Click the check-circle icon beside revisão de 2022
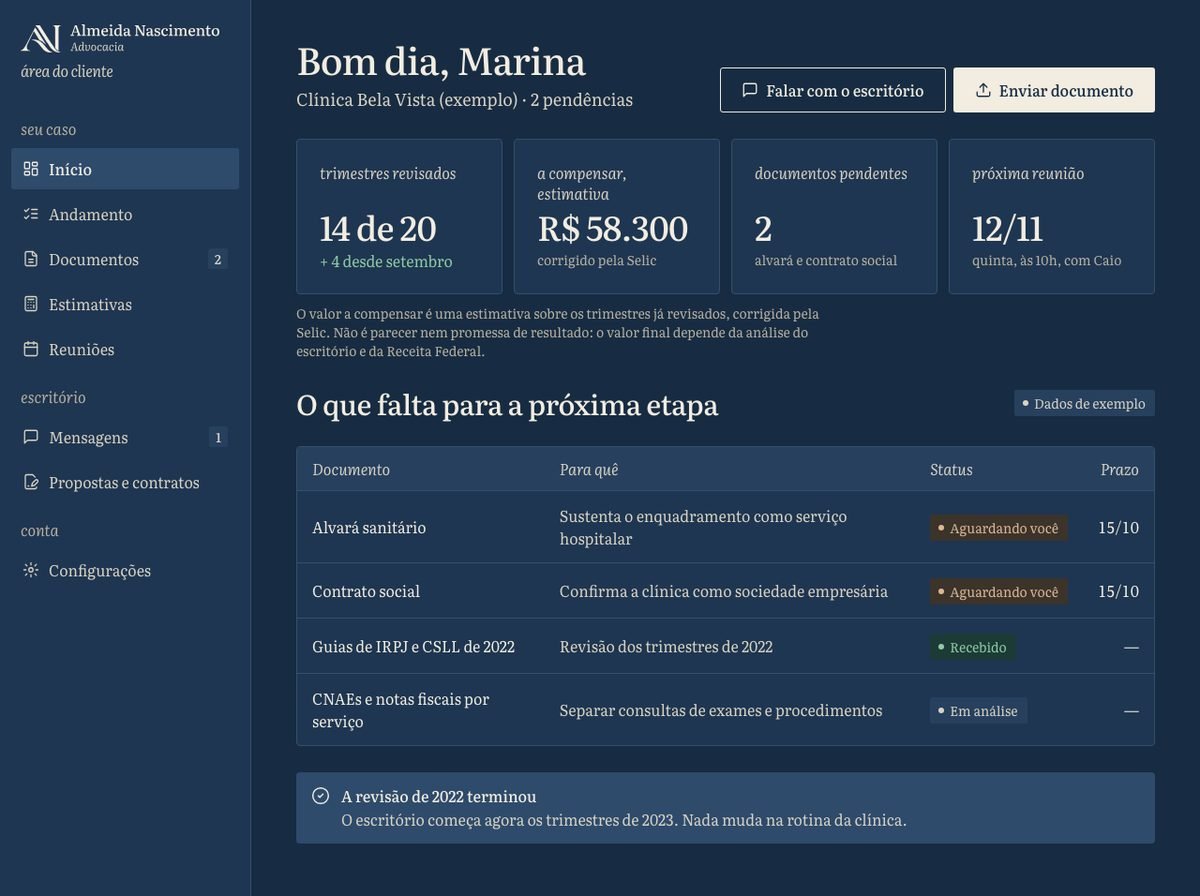This screenshot has width=1200, height=896. (321, 796)
